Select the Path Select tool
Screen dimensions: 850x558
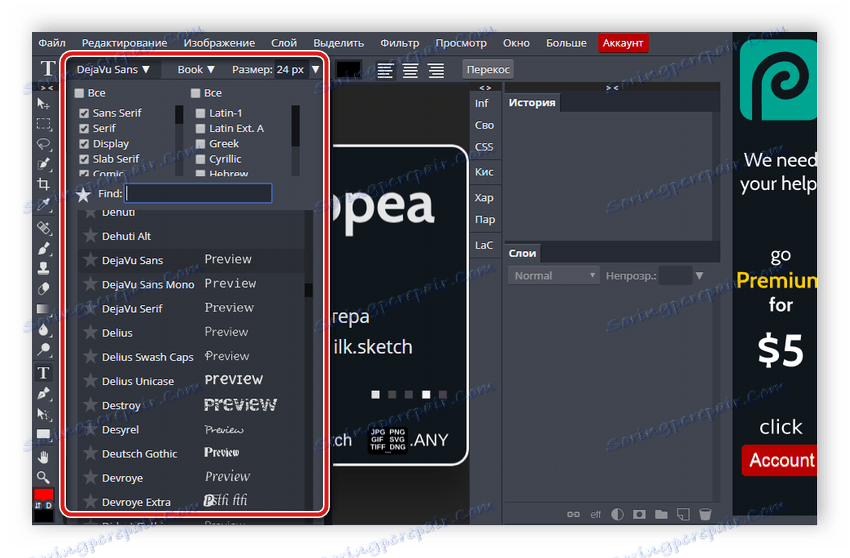pyautogui.click(x=43, y=414)
